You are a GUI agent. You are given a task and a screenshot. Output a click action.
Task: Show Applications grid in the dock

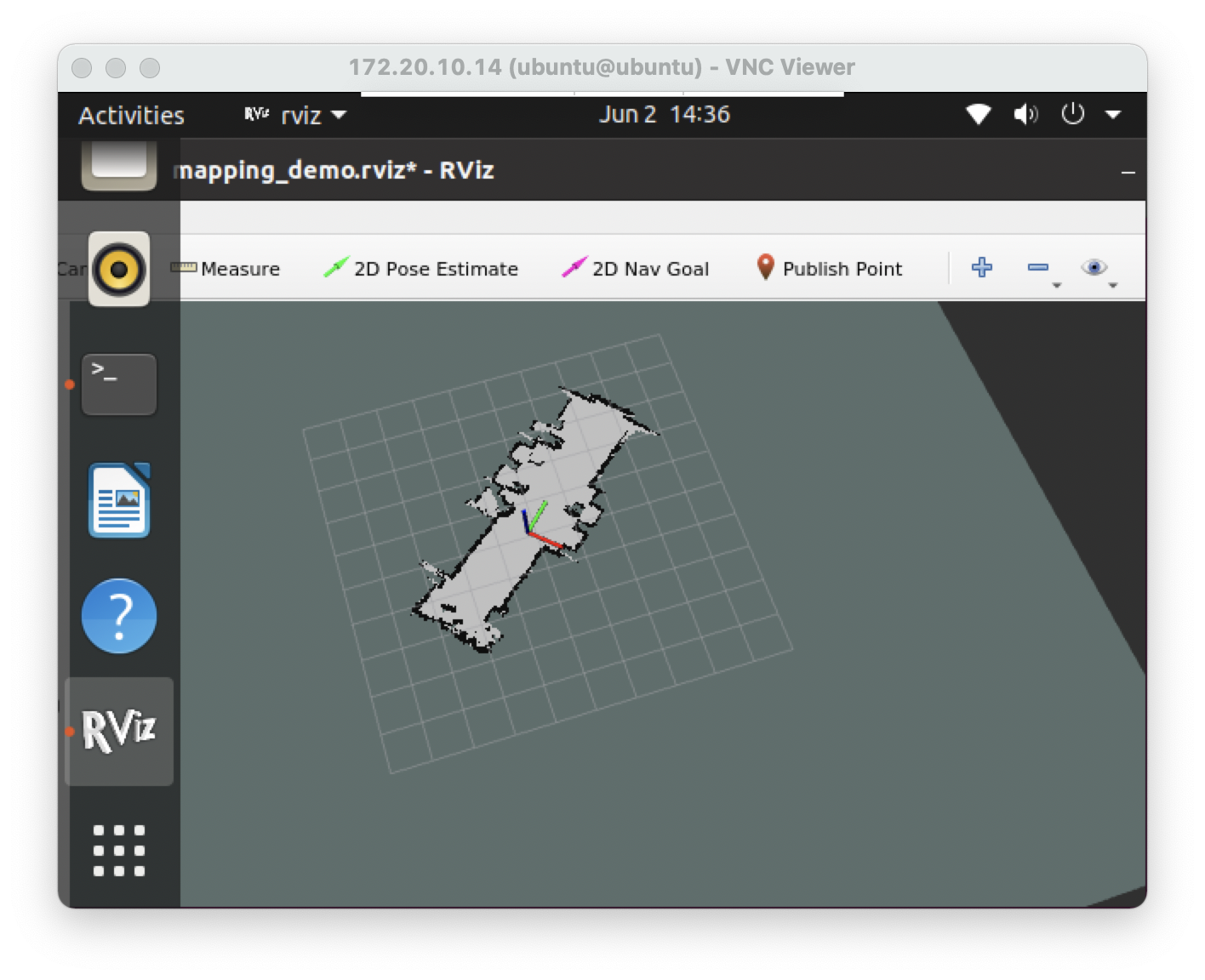pos(119,850)
